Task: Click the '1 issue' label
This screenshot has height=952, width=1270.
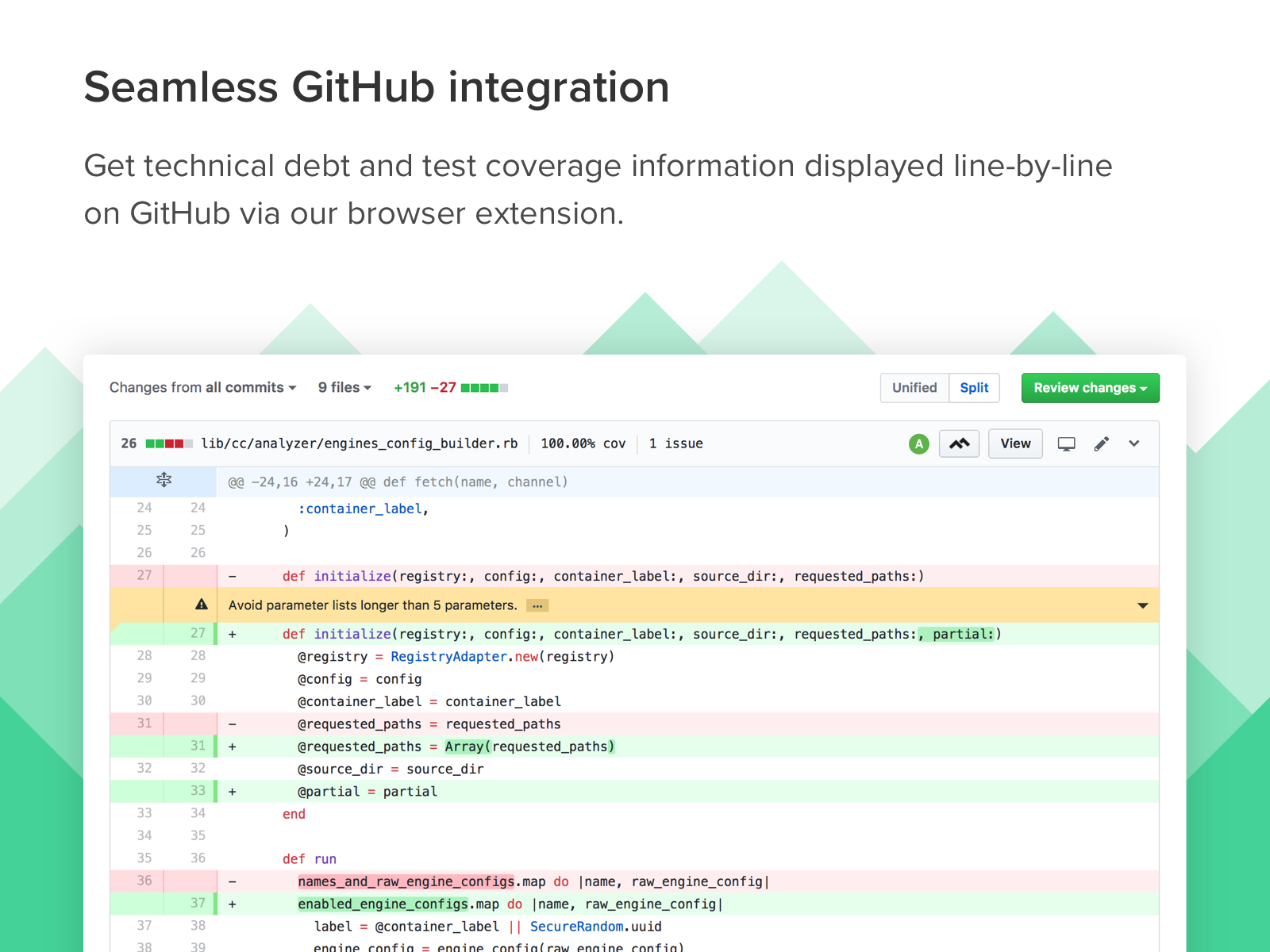Action: click(676, 443)
